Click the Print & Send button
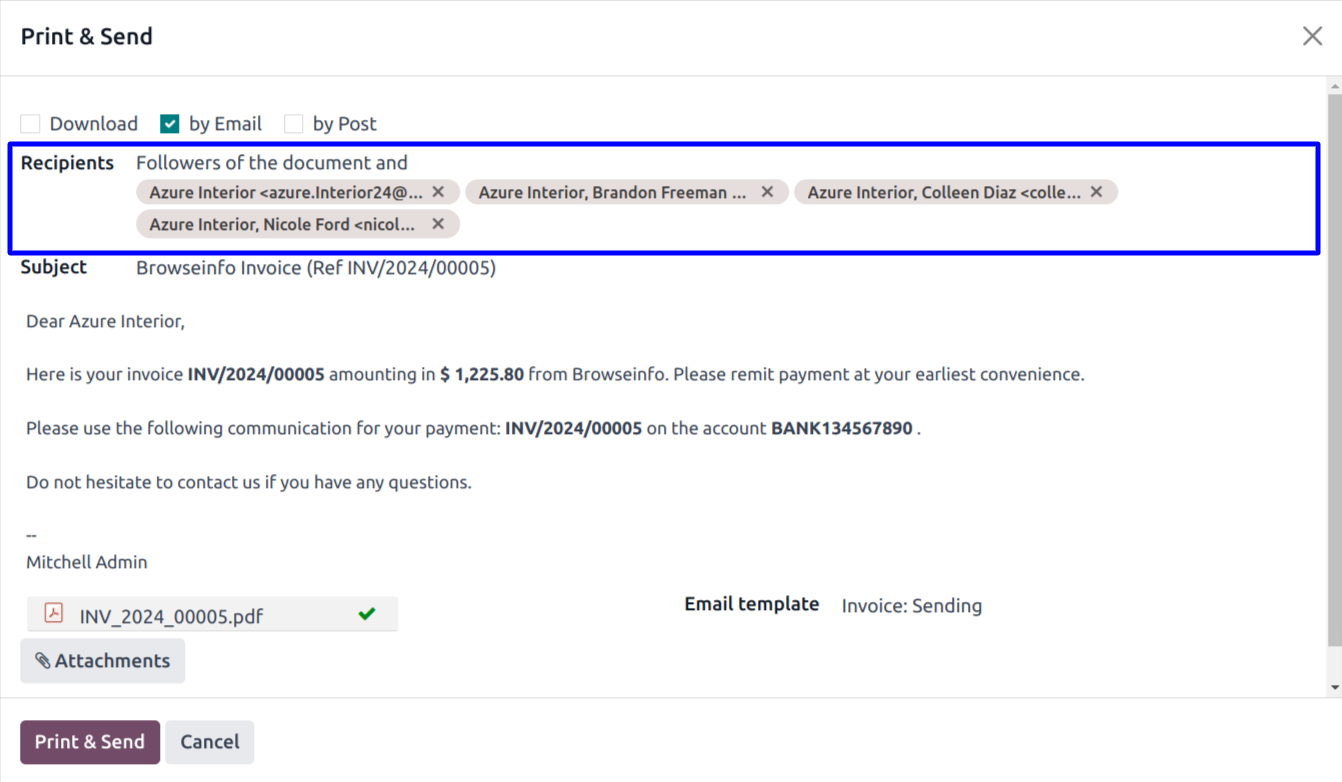 click(x=90, y=742)
